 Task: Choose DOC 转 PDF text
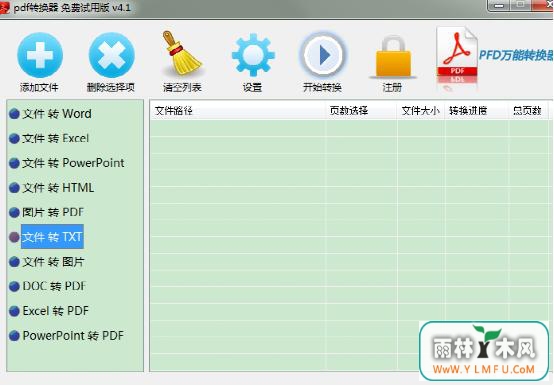[54, 286]
